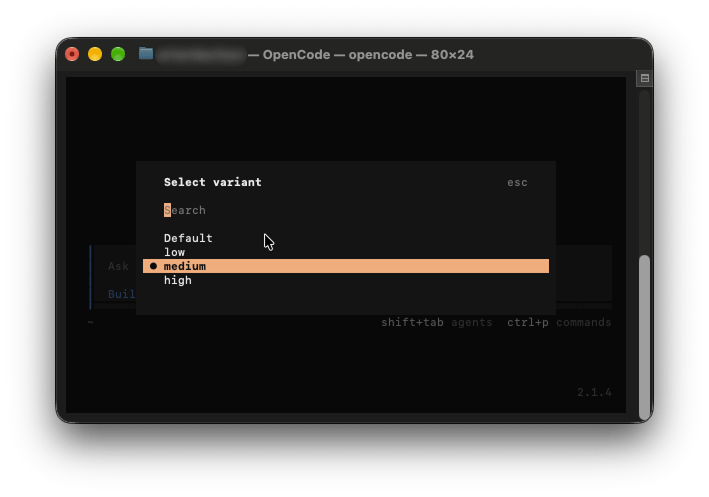Pick the high variant
This screenshot has width=709, height=497.
pos(178,280)
